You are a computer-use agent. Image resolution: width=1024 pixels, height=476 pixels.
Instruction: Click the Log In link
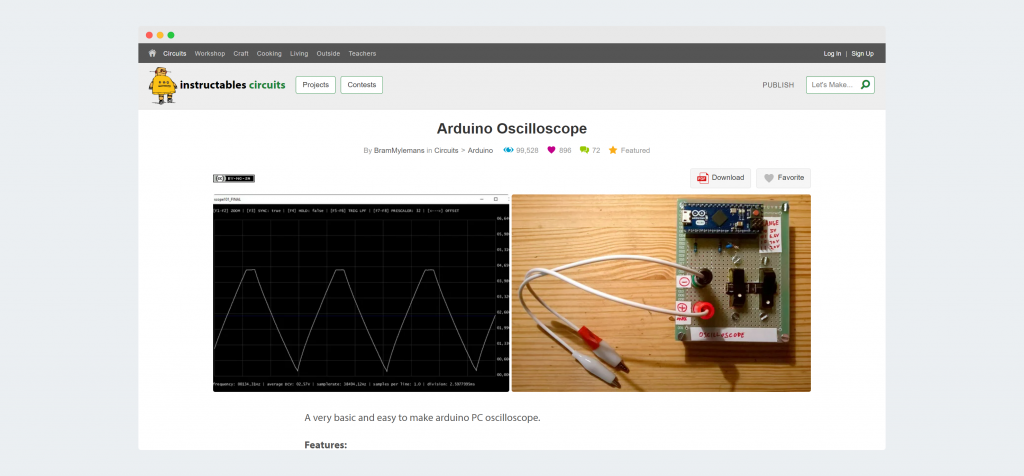point(833,54)
